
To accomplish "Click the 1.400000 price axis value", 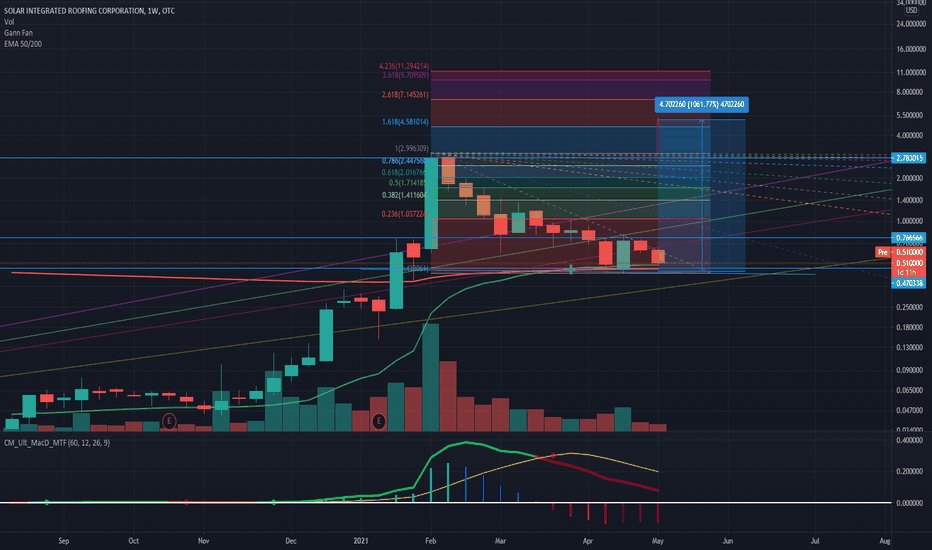I will coord(911,200).
